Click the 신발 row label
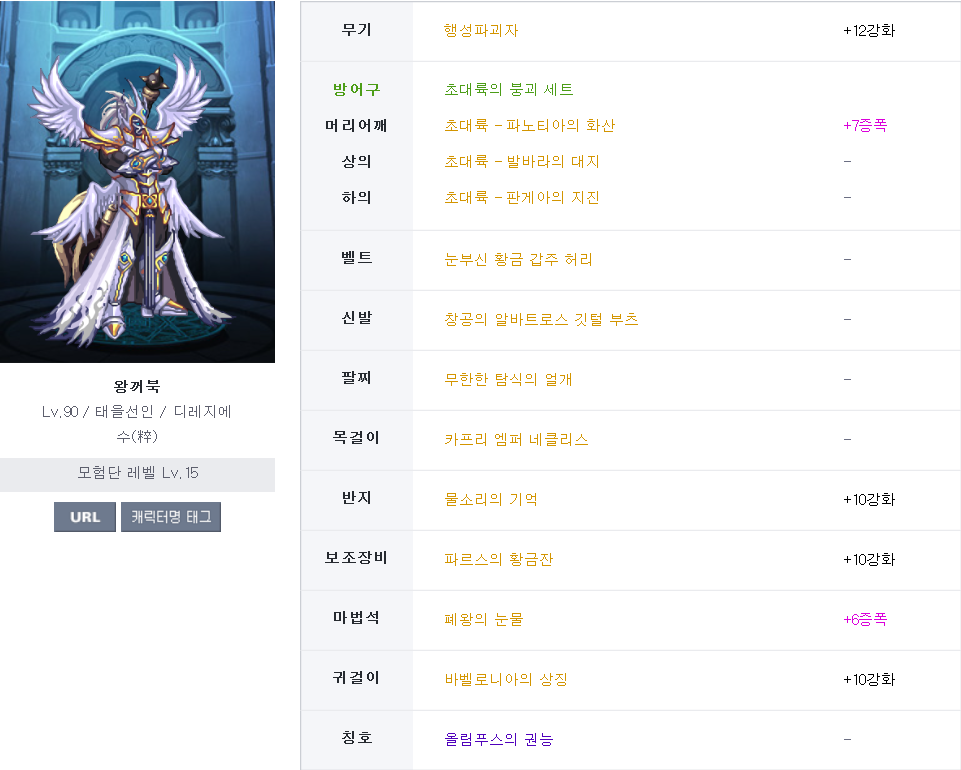Screen dimensions: 961x770 [357, 318]
